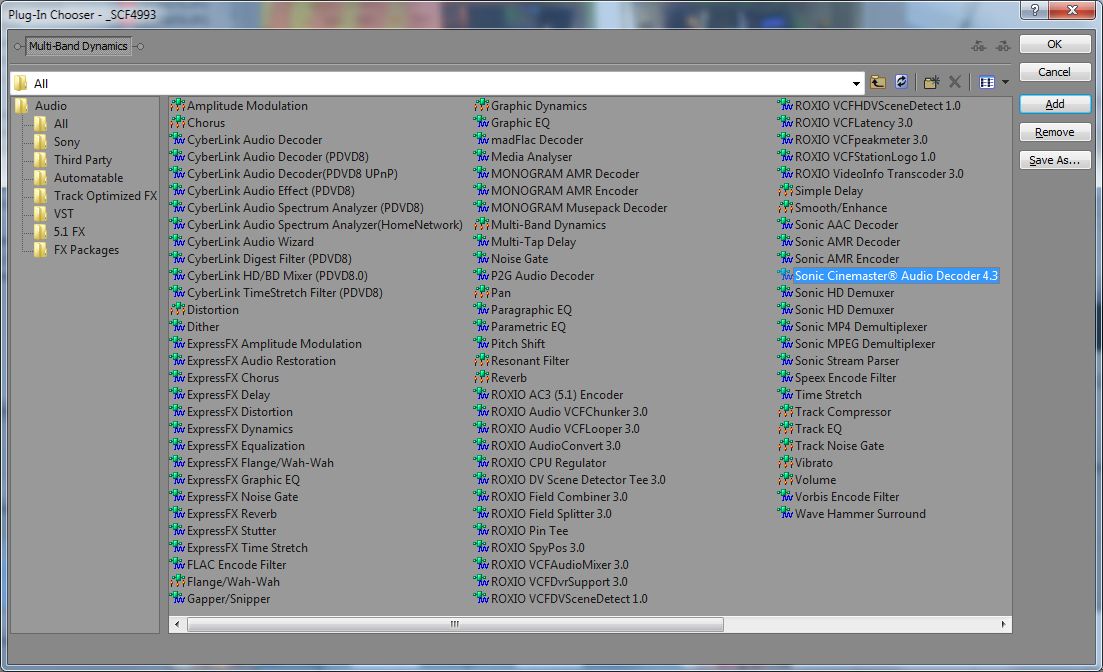Image resolution: width=1103 pixels, height=672 pixels.
Task: Click the horizontal scrollbar thumb
Action: pyautogui.click(x=455, y=624)
